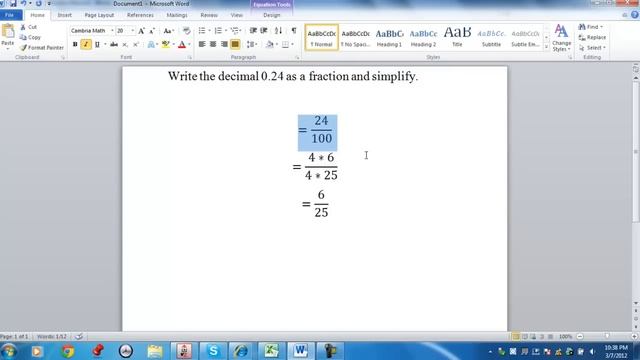The height and width of the screenshot is (360, 640).
Task: Expand the Styles gallery more arrow
Action: [547, 47]
